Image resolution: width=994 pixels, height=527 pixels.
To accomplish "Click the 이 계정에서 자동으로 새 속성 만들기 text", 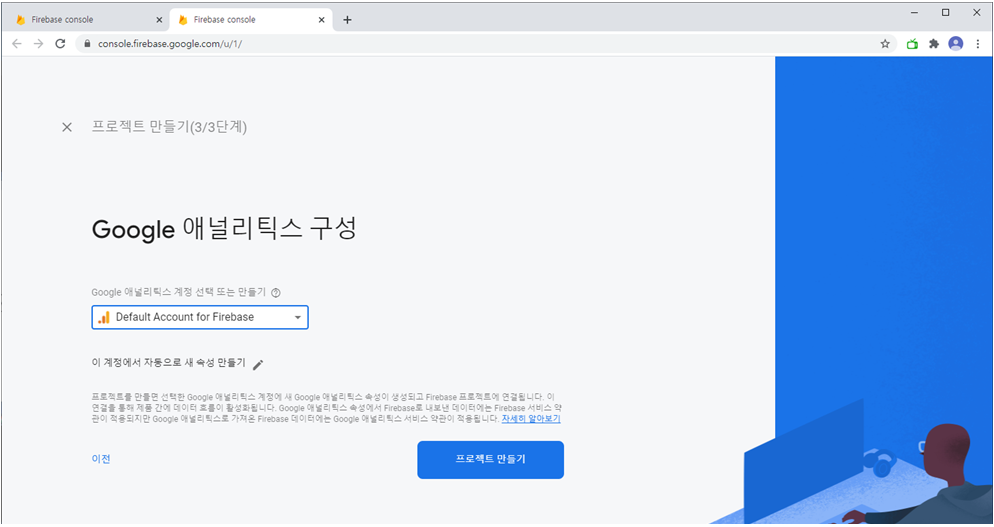I will click(169, 363).
